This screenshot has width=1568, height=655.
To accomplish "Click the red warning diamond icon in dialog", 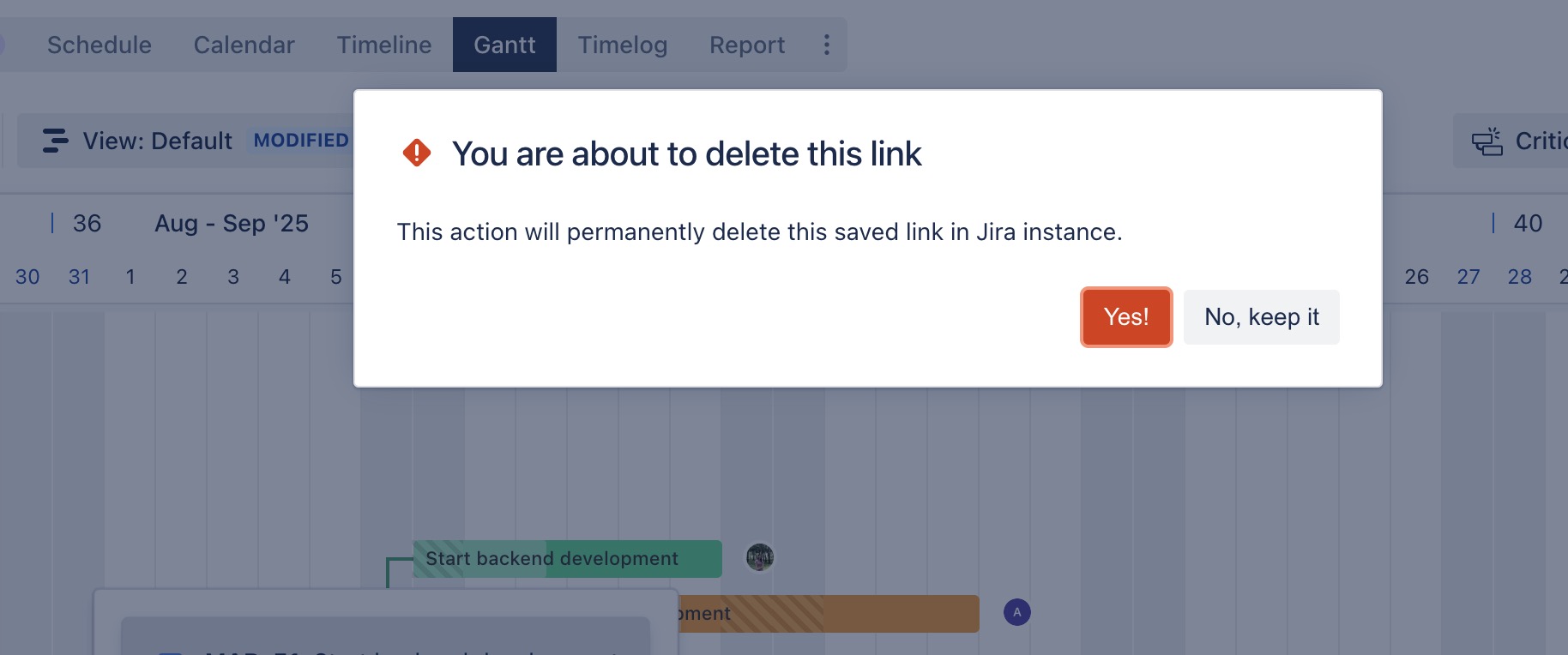I will (x=417, y=153).
